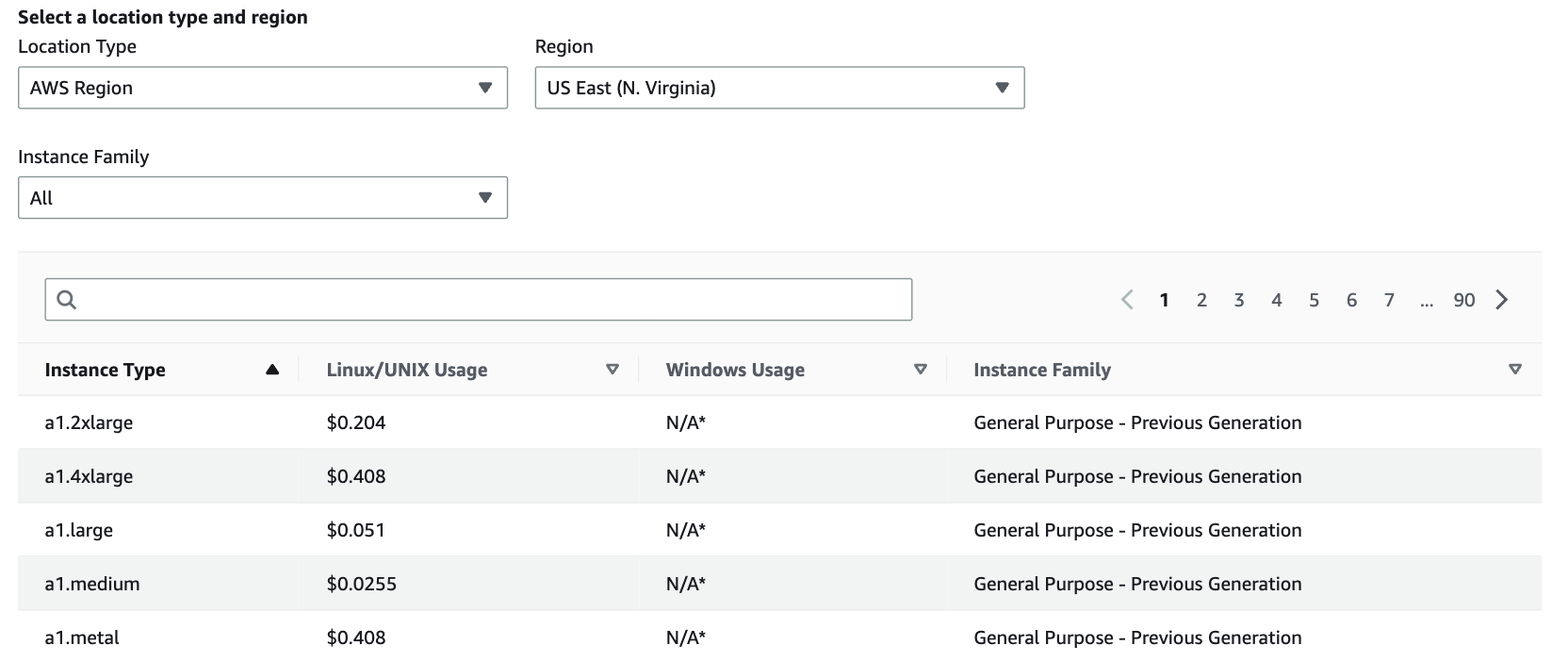Jump to page 5 of results
Viewport: 1568px width, 662px height.
tap(1314, 300)
